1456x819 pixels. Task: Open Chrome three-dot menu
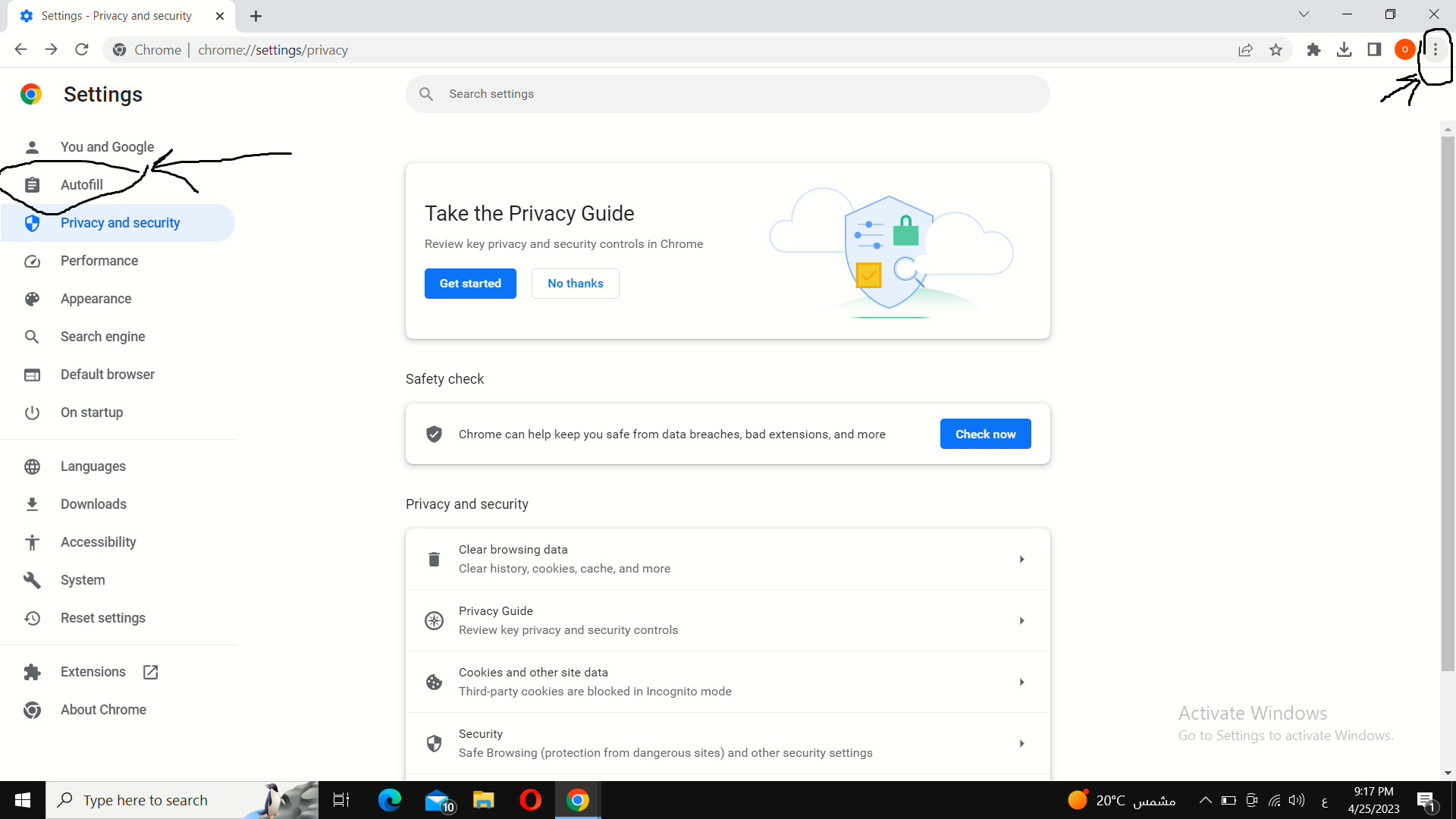1435,50
